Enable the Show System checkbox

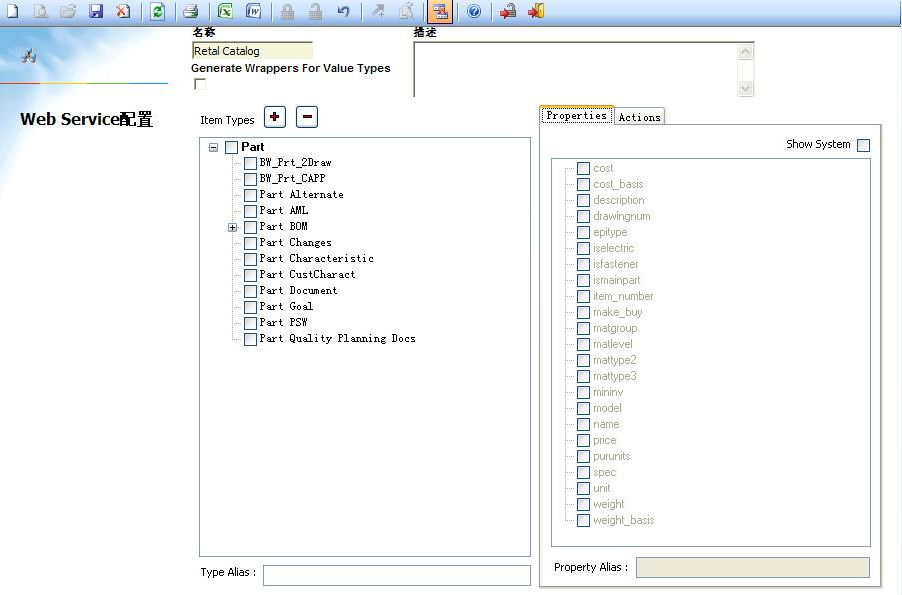coord(863,145)
